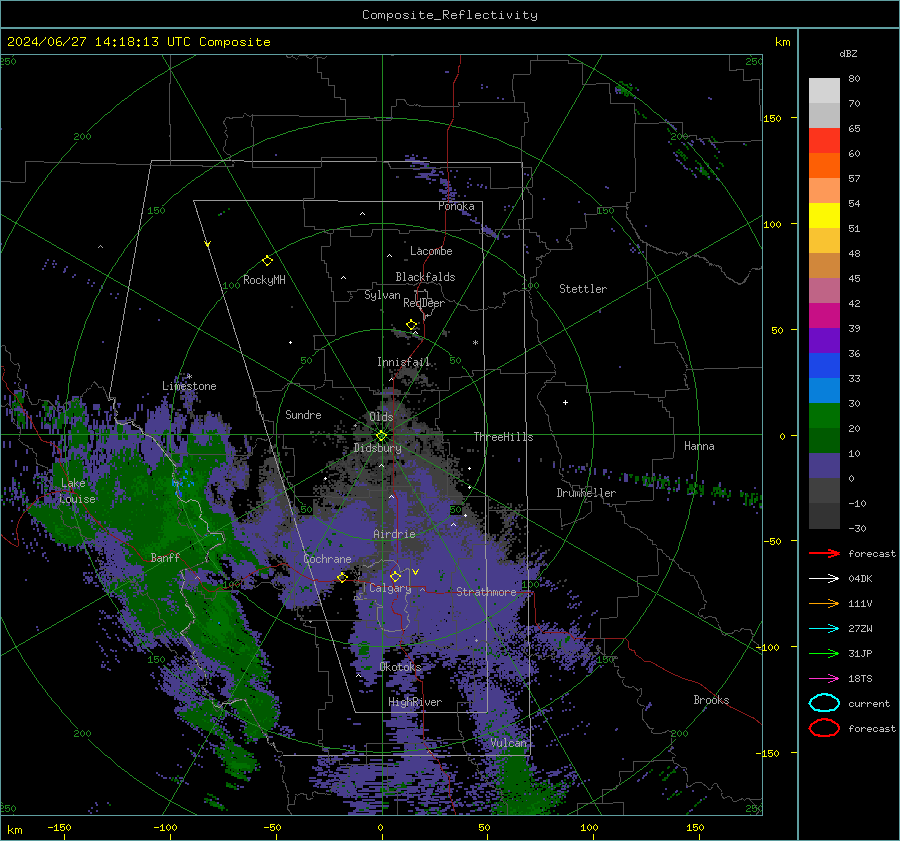Click the Blackfalds city label

[425, 277]
